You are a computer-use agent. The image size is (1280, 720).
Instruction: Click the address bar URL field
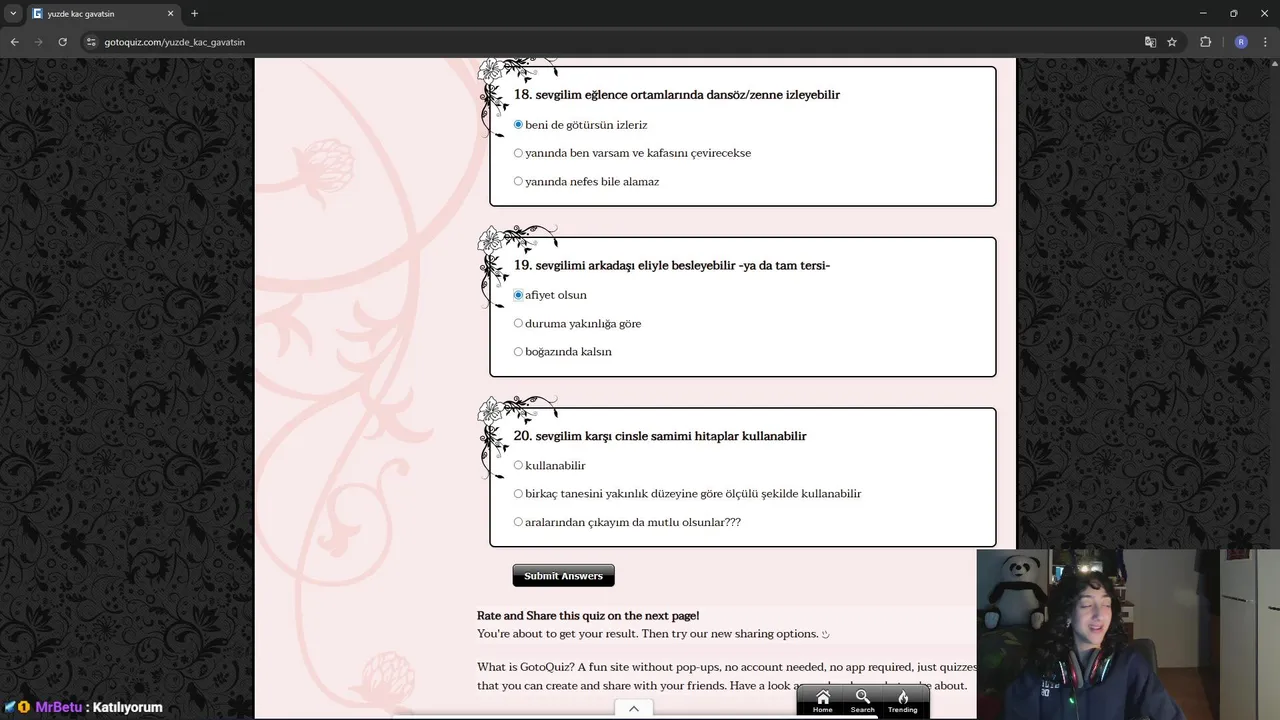[x=610, y=42]
